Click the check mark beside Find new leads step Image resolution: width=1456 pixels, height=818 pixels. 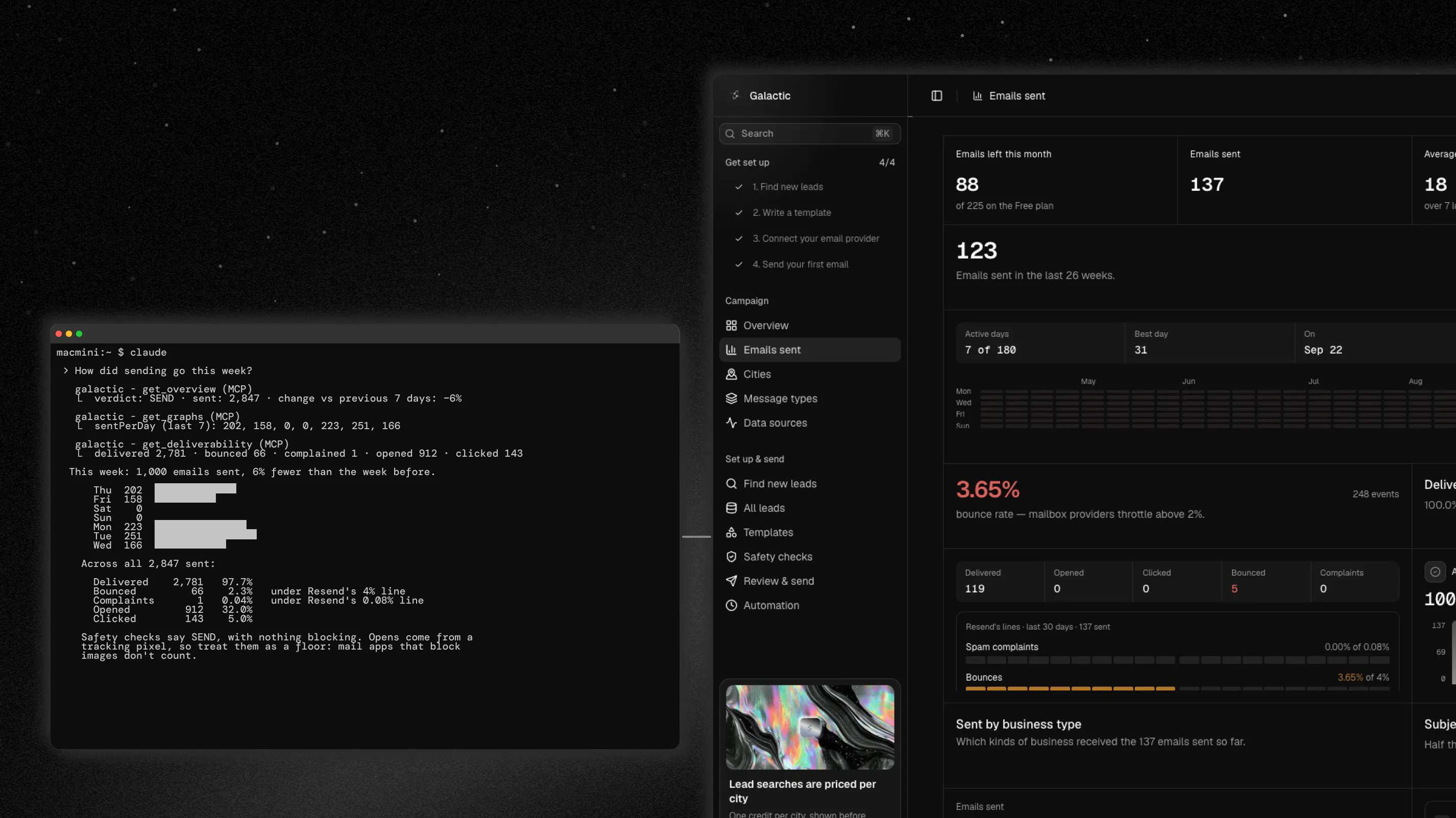click(x=738, y=186)
